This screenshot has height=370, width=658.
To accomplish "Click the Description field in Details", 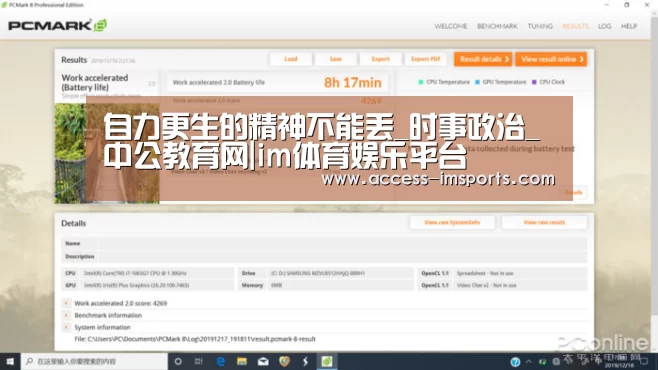I will (x=343, y=256).
